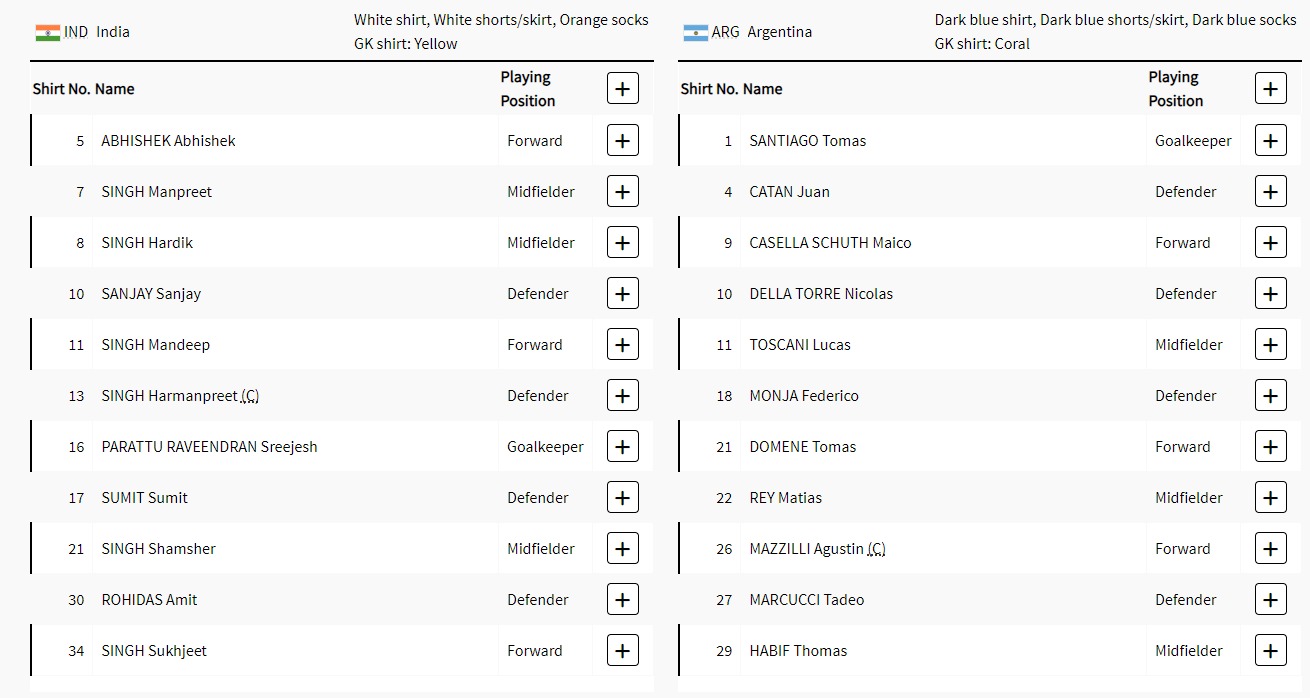Click the captain (C) marker beside MAZZILLI Agustin
Image resolution: width=1310 pixels, height=698 pixels.
pyautogui.click(x=876, y=549)
